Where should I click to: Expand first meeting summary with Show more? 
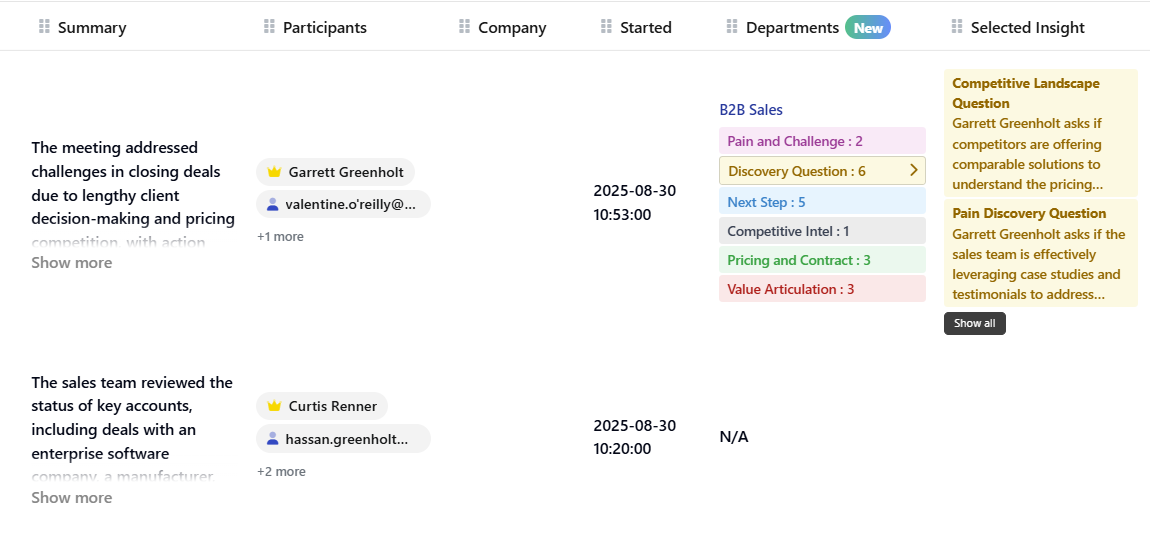click(72, 262)
